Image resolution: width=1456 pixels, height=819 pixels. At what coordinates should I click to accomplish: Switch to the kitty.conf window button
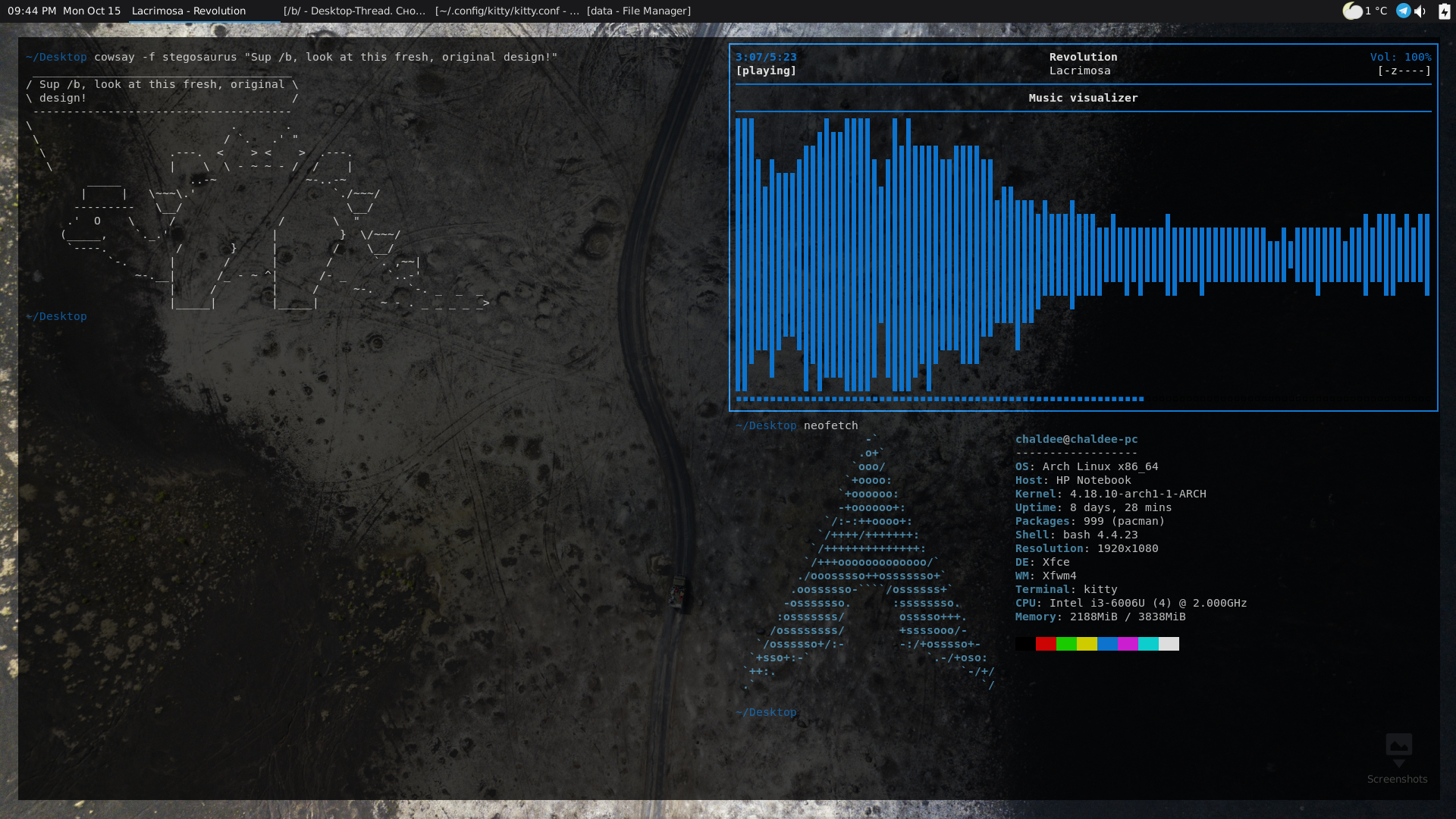tap(507, 11)
